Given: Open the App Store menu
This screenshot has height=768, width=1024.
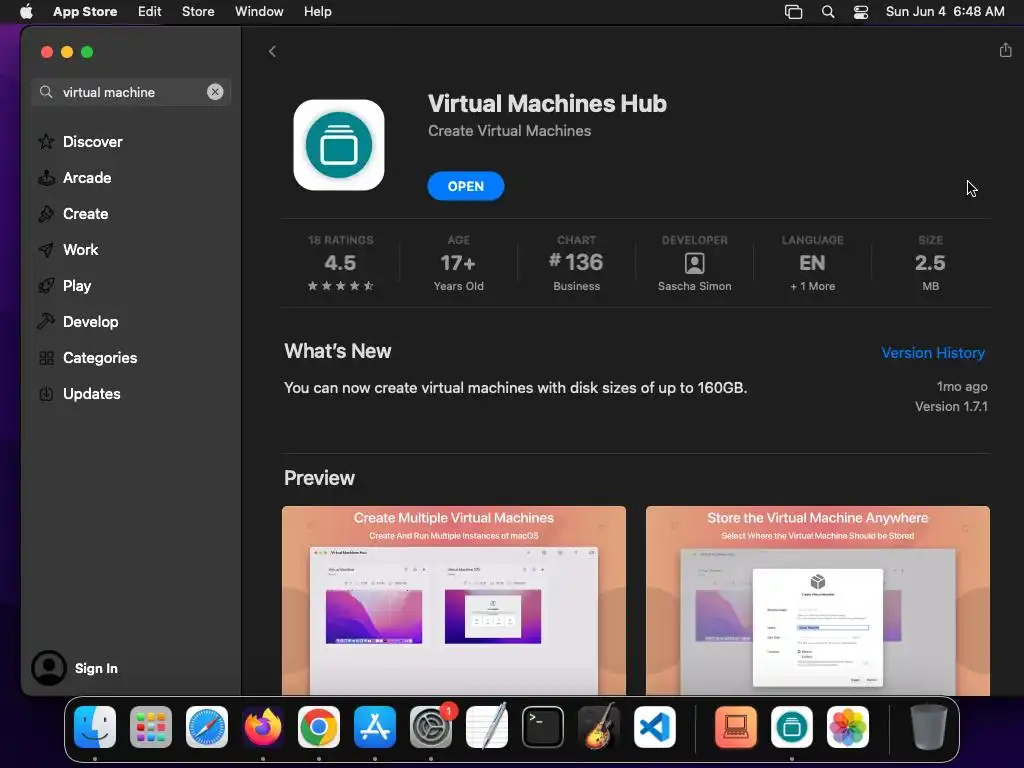Looking at the screenshot, I should click(x=85, y=11).
